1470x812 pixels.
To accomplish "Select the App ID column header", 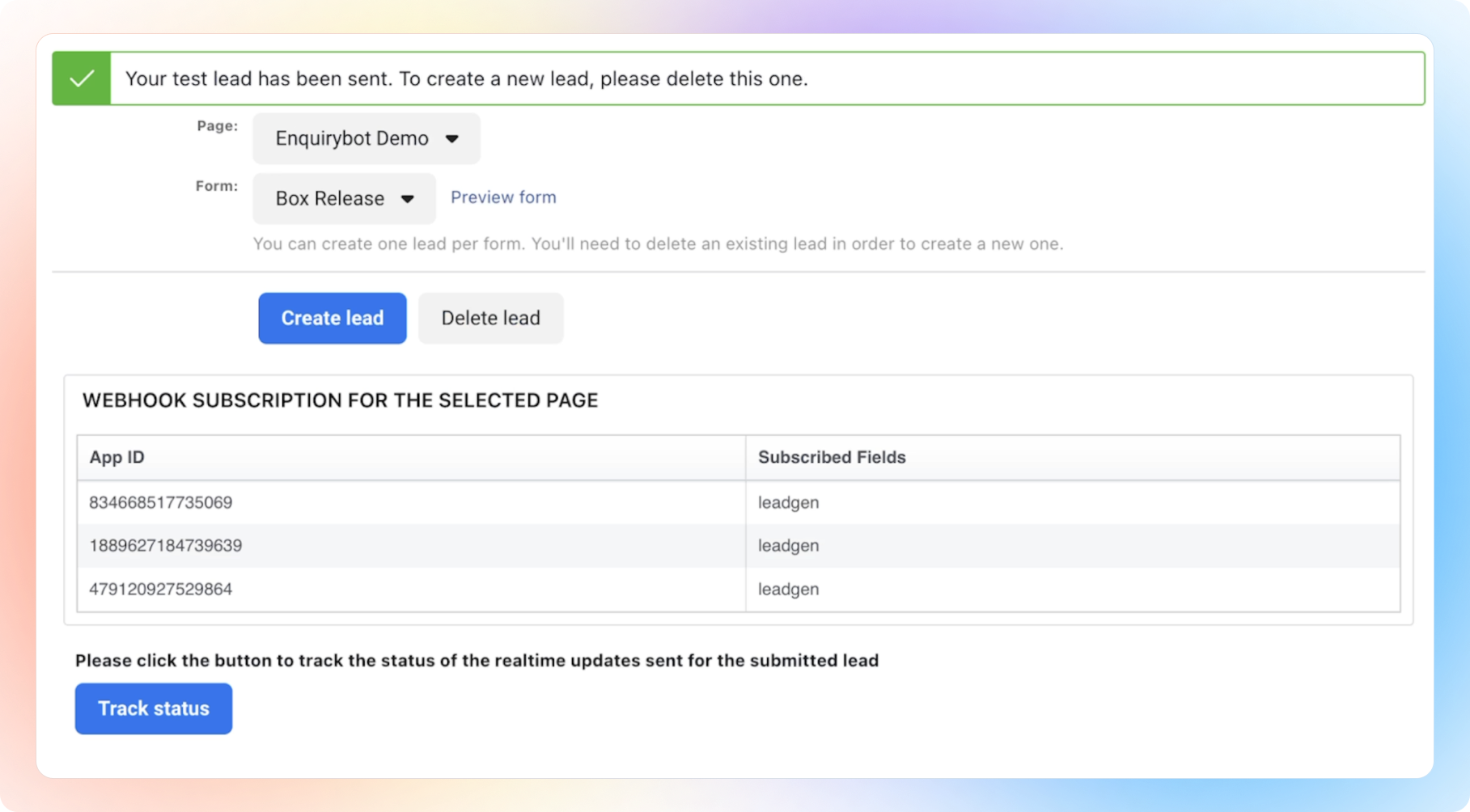I will point(117,457).
